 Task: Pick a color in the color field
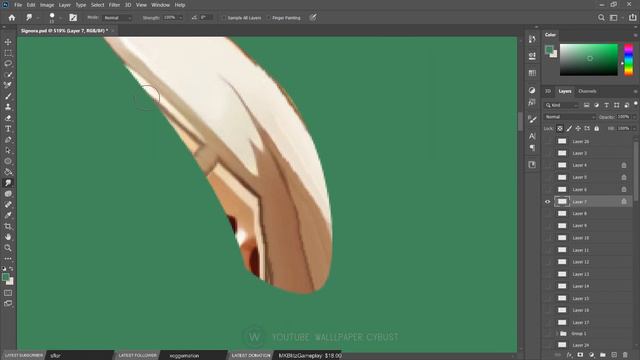click(589, 60)
